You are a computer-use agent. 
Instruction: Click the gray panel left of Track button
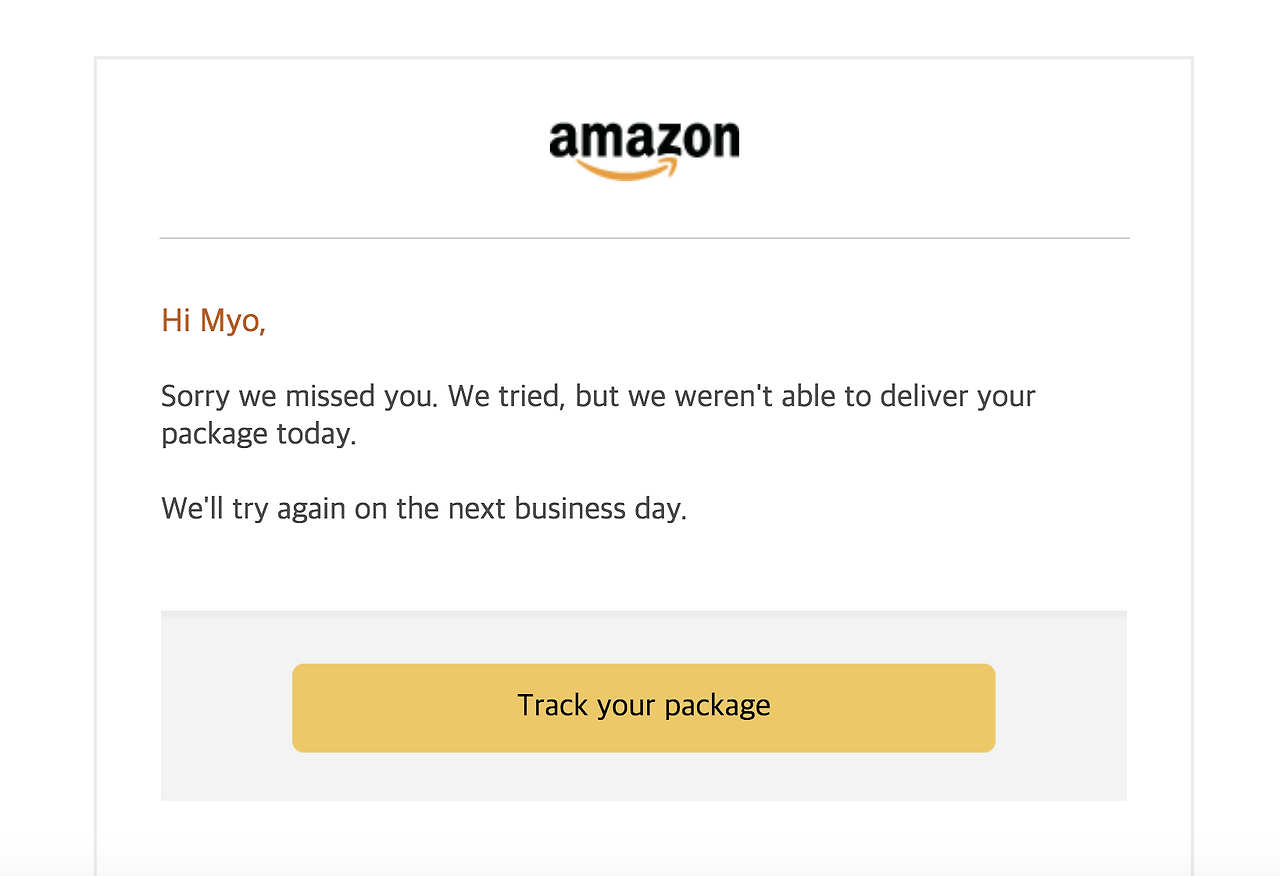coord(226,707)
